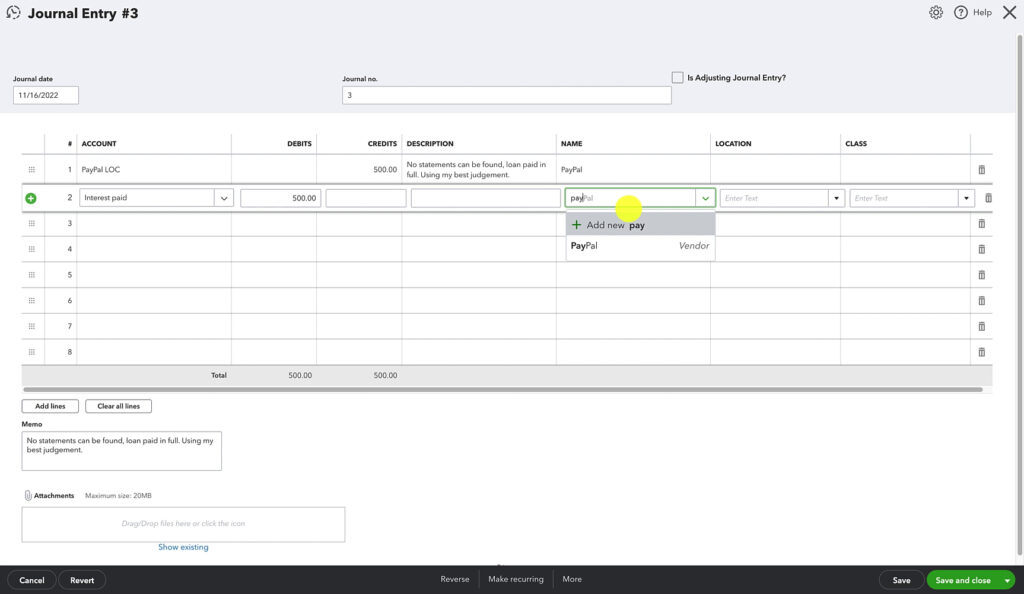Image resolution: width=1024 pixels, height=594 pixels.
Task: Enable the Is Adjusting Journal Entry checkbox
Action: click(x=677, y=77)
